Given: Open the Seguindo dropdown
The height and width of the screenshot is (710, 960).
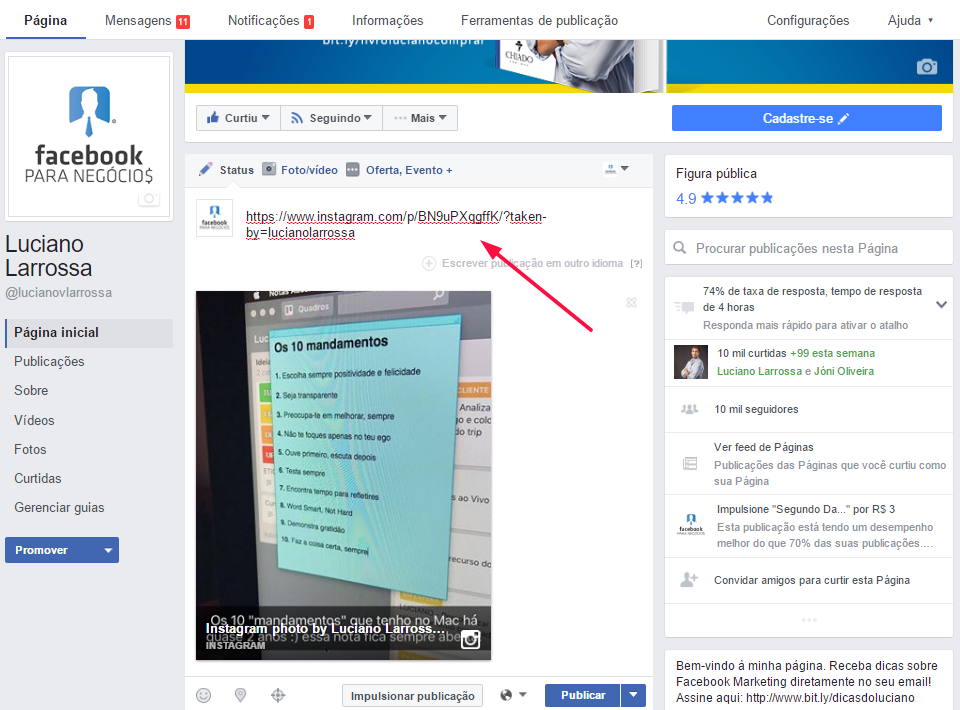Looking at the screenshot, I should [x=332, y=118].
